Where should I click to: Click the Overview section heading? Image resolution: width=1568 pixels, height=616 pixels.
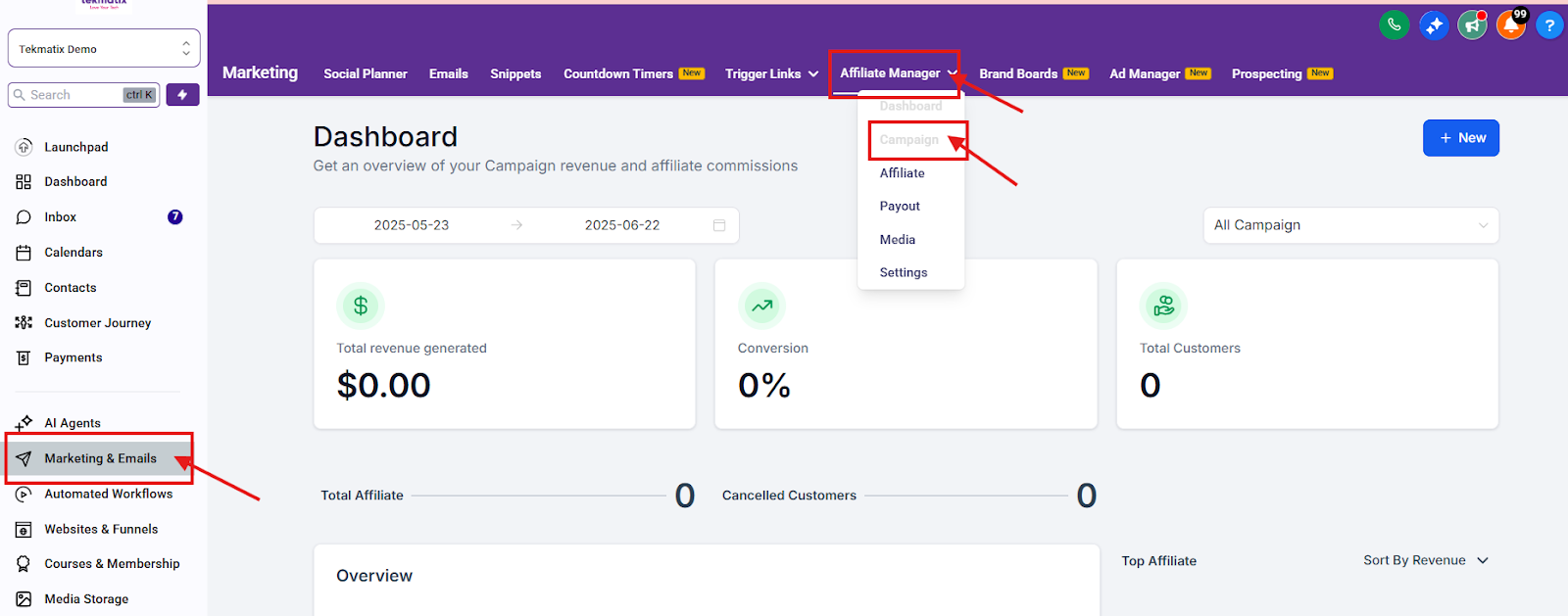(x=374, y=576)
